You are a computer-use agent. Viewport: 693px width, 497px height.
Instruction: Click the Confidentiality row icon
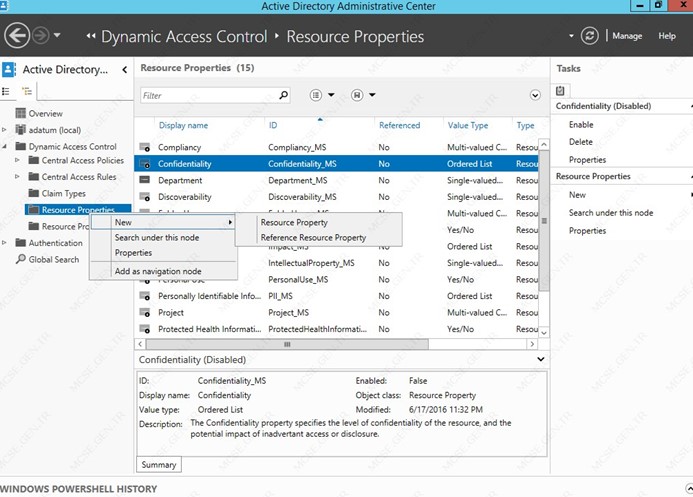click(x=145, y=164)
